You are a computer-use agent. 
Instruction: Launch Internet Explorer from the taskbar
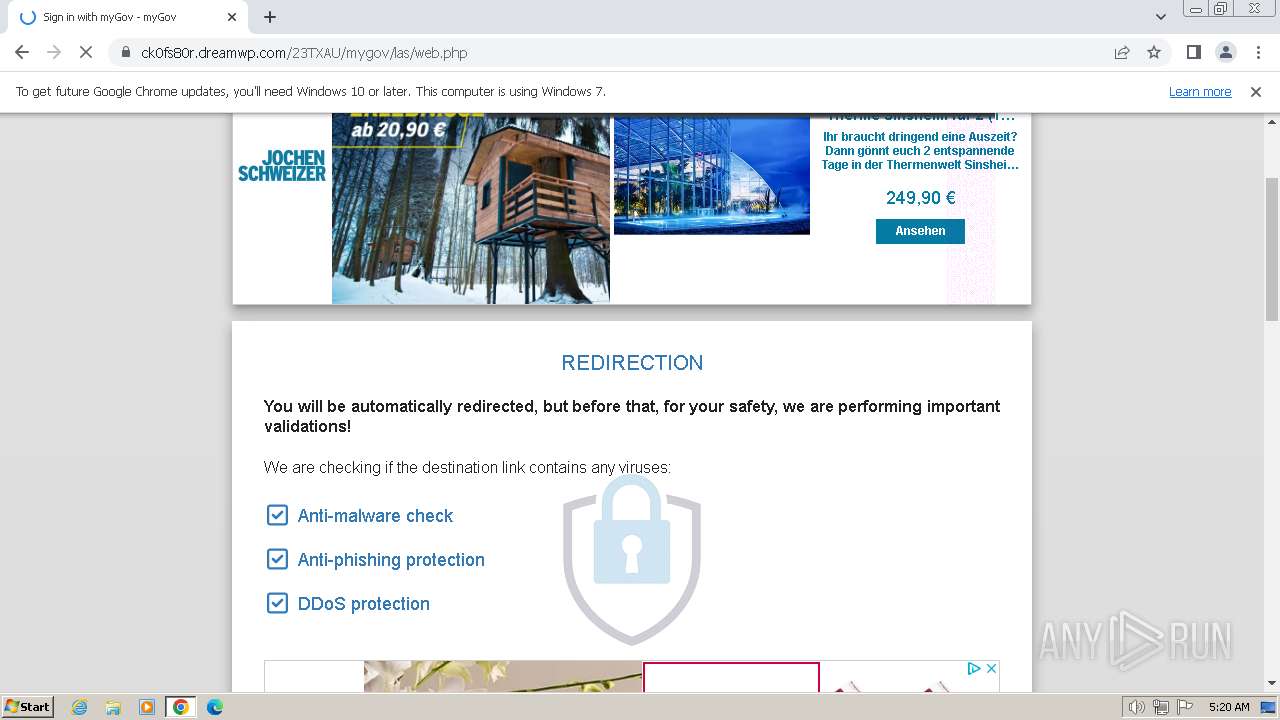(x=80, y=707)
